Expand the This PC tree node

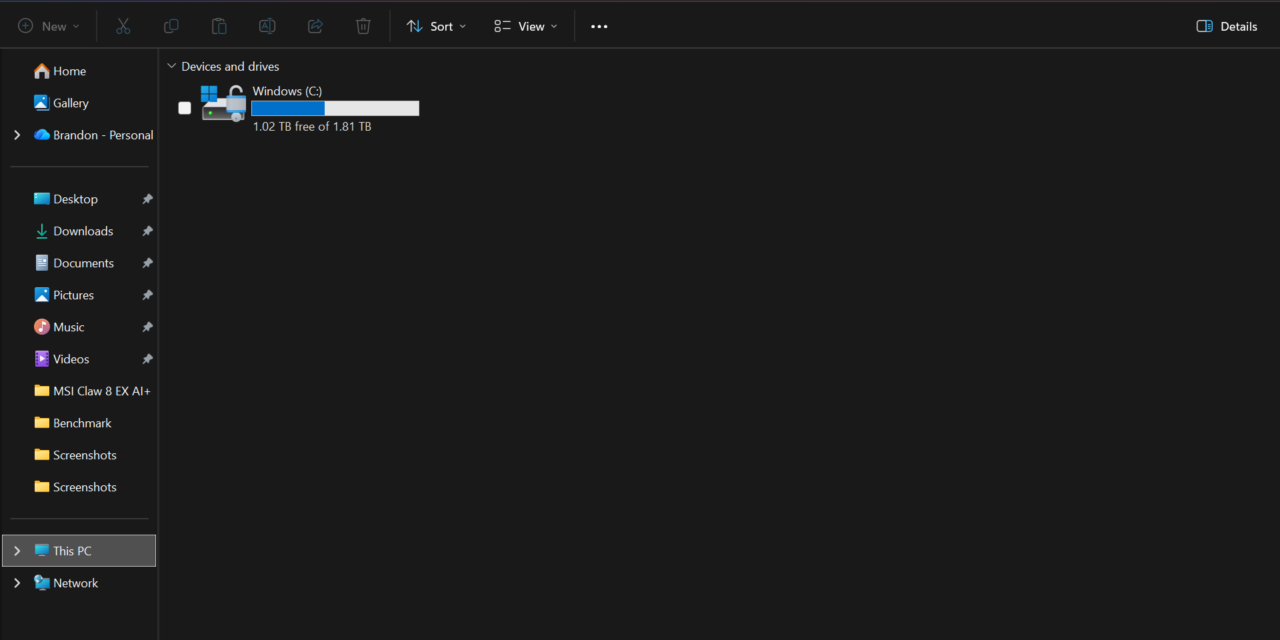click(x=17, y=551)
